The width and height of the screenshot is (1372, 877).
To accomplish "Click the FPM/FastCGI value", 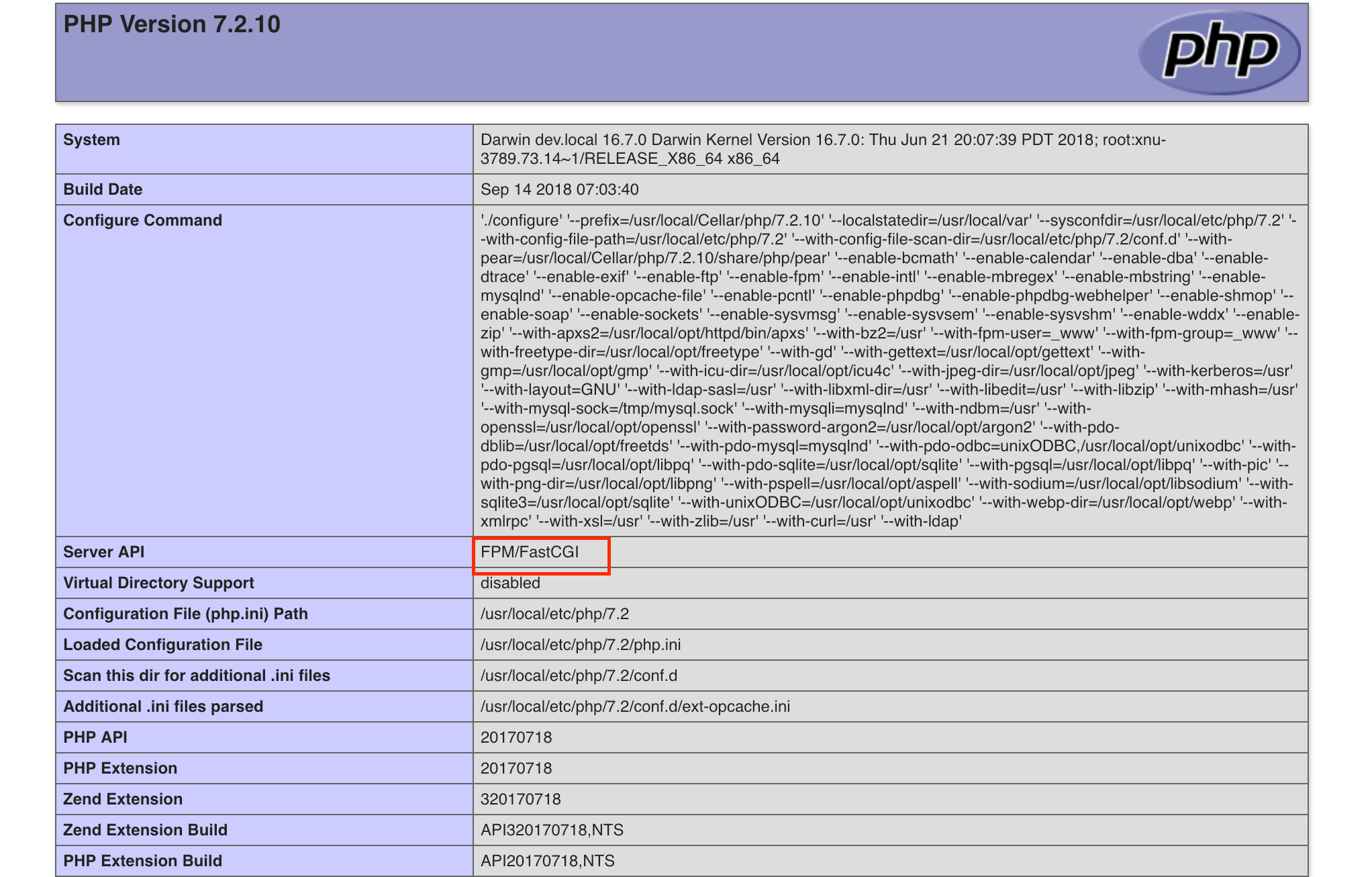I will pyautogui.click(x=530, y=552).
